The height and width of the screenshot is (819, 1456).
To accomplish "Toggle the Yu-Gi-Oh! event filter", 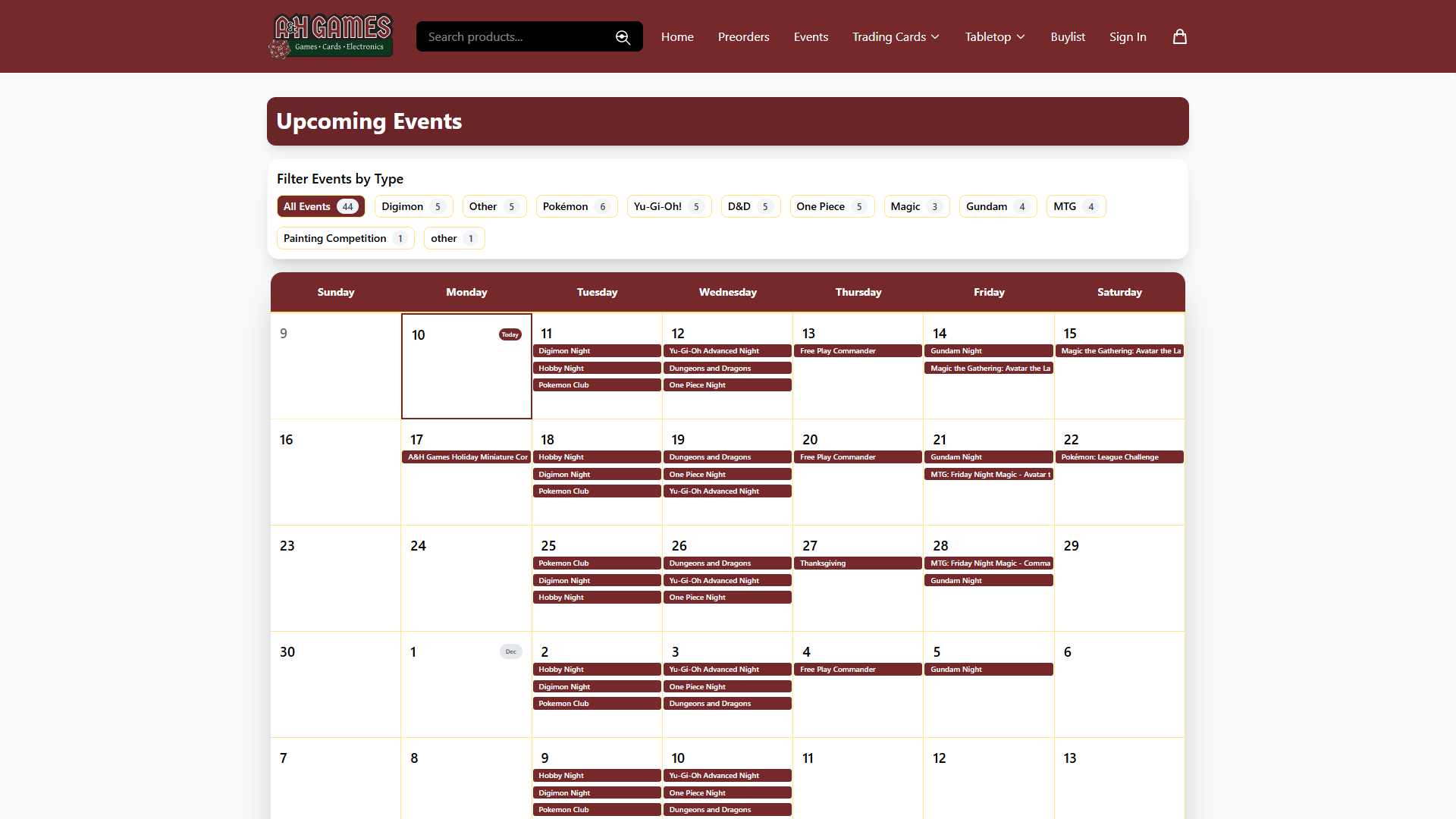I will tap(669, 206).
